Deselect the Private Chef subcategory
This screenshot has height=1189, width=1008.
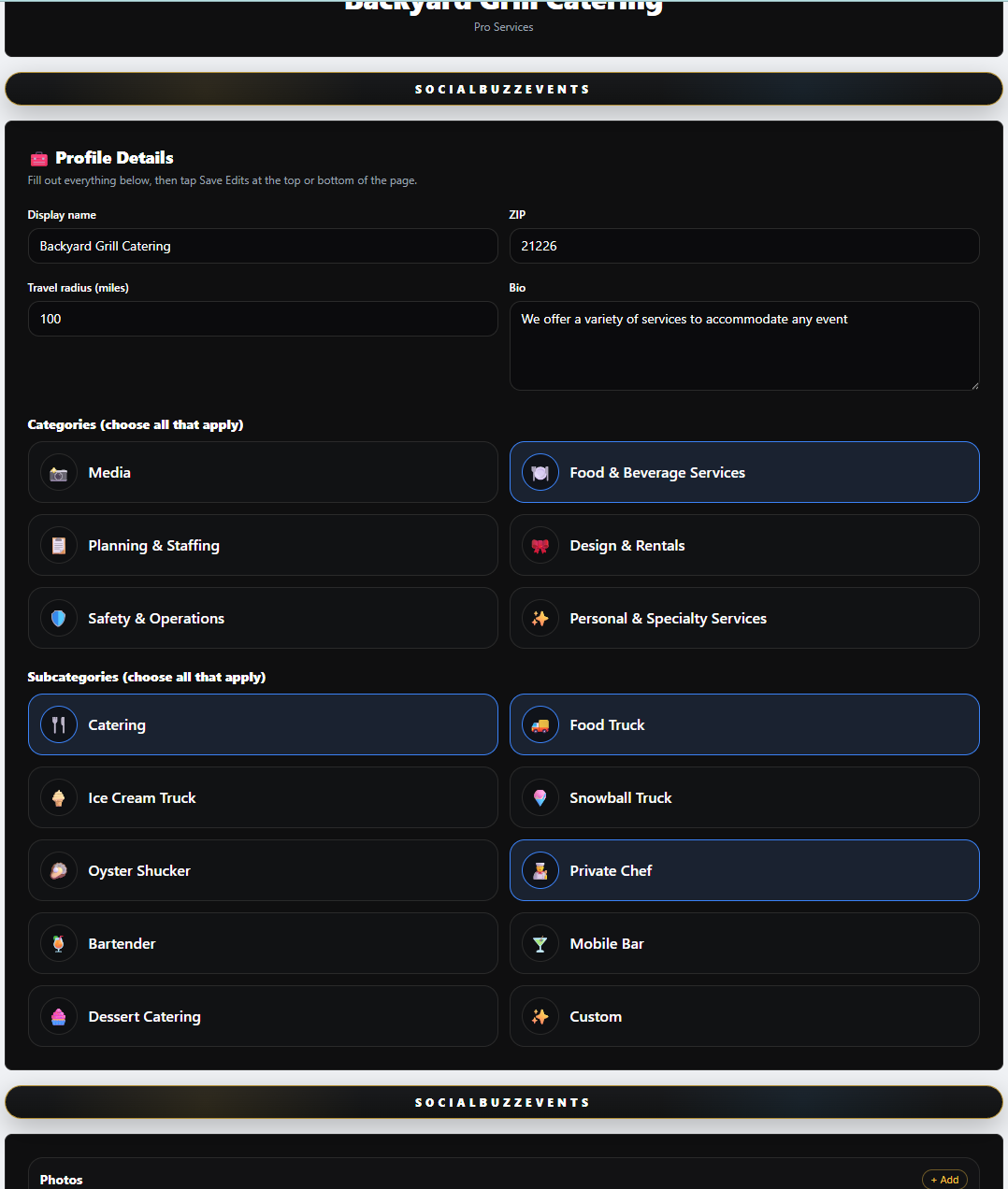coord(744,870)
